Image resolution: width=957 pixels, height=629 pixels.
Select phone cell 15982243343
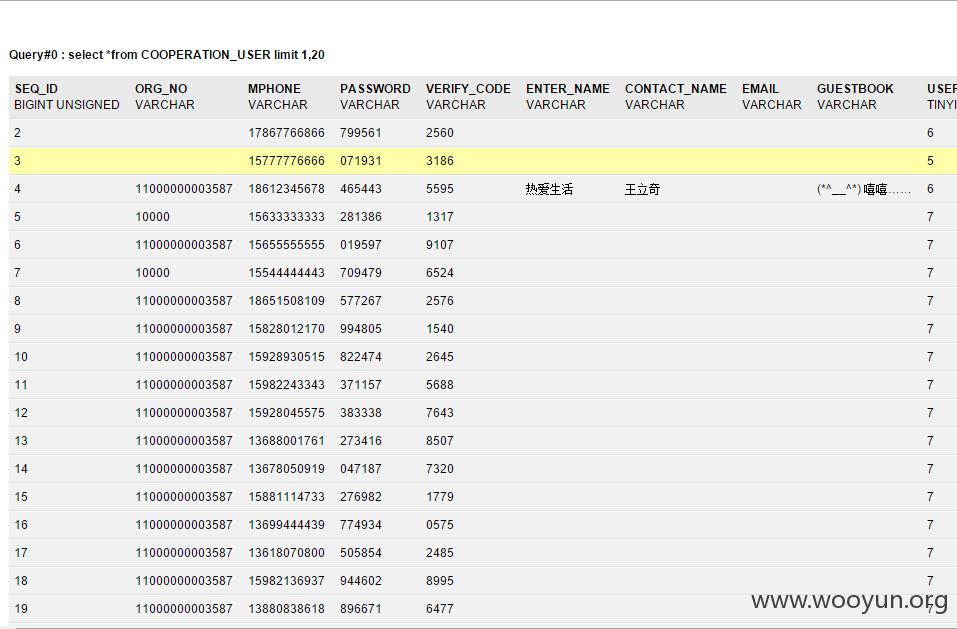tap(286, 385)
